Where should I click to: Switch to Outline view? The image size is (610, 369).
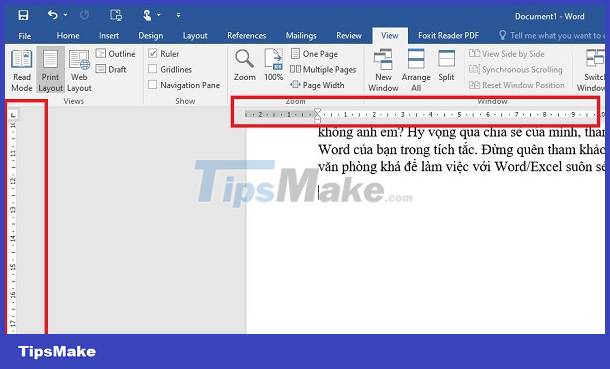116,54
